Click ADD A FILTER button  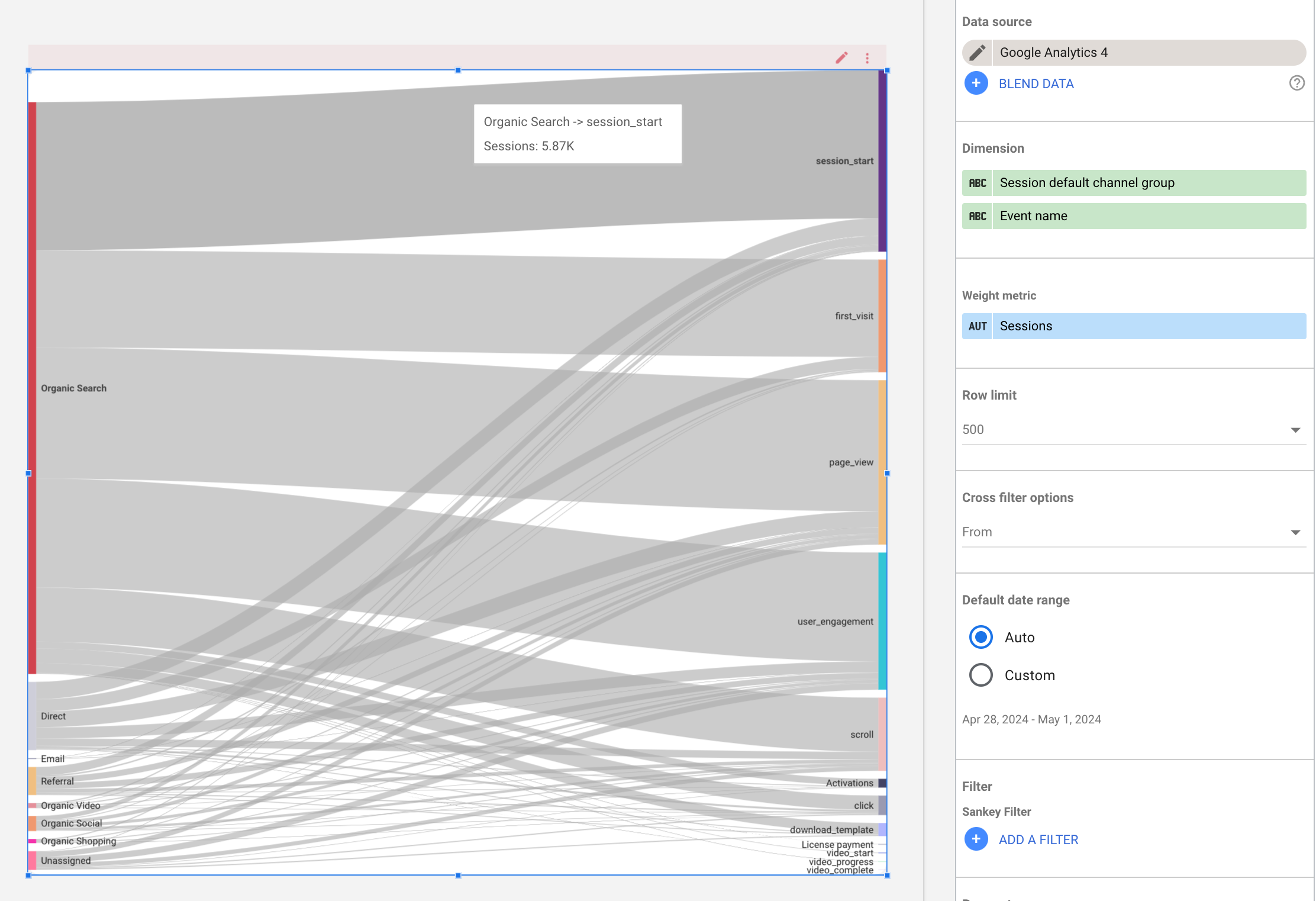tap(1038, 840)
